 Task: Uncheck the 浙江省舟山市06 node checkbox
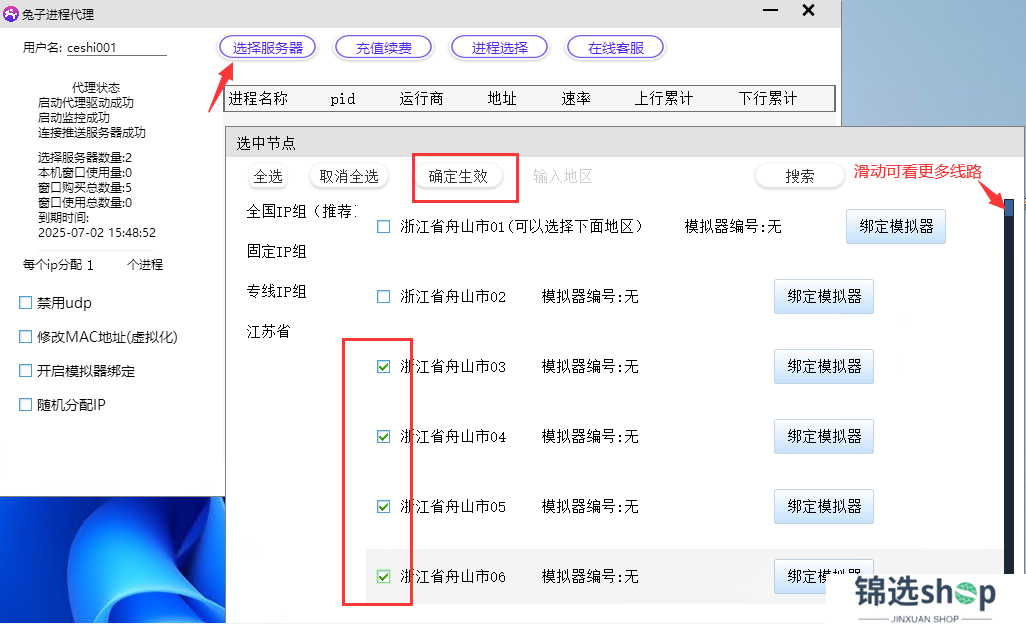click(383, 577)
